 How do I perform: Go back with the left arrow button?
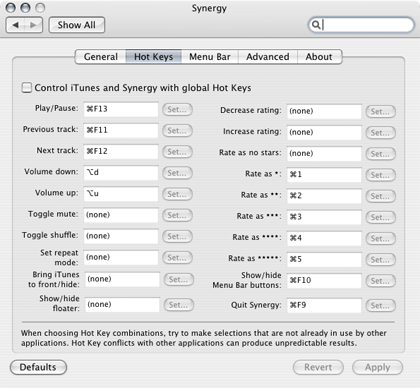(15, 25)
